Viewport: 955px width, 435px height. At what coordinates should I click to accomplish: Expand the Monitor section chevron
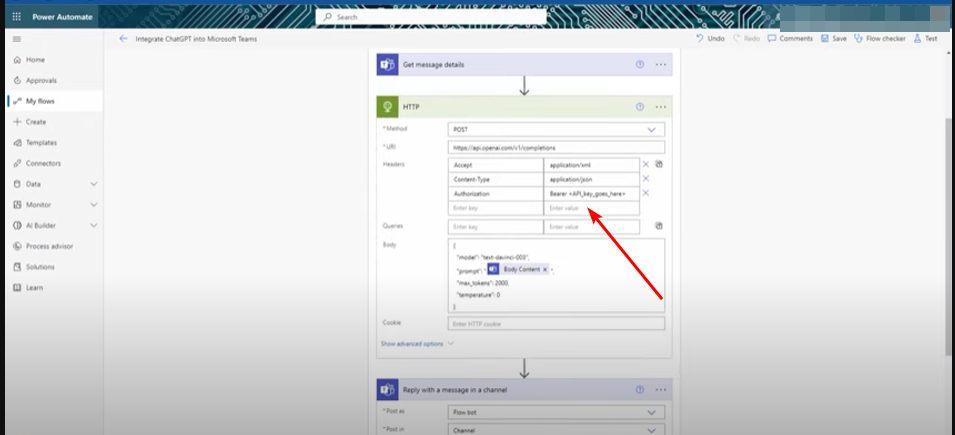click(x=94, y=205)
